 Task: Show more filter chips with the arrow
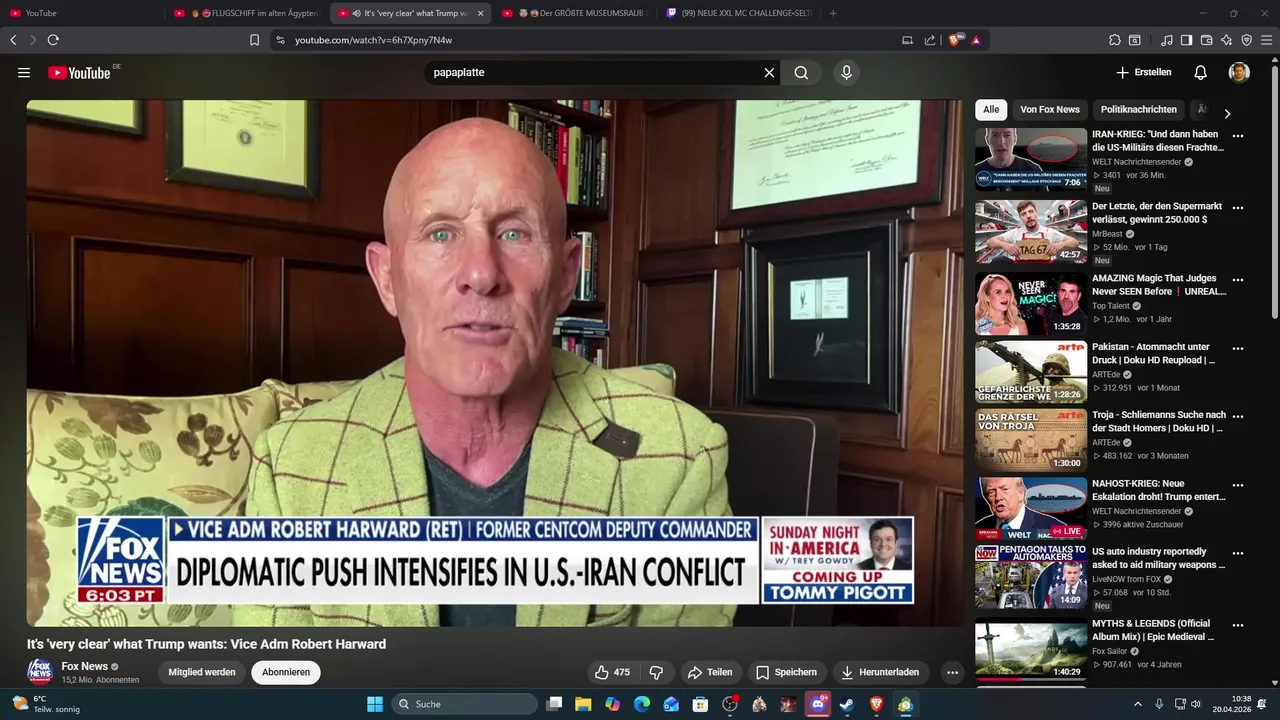coord(1227,113)
